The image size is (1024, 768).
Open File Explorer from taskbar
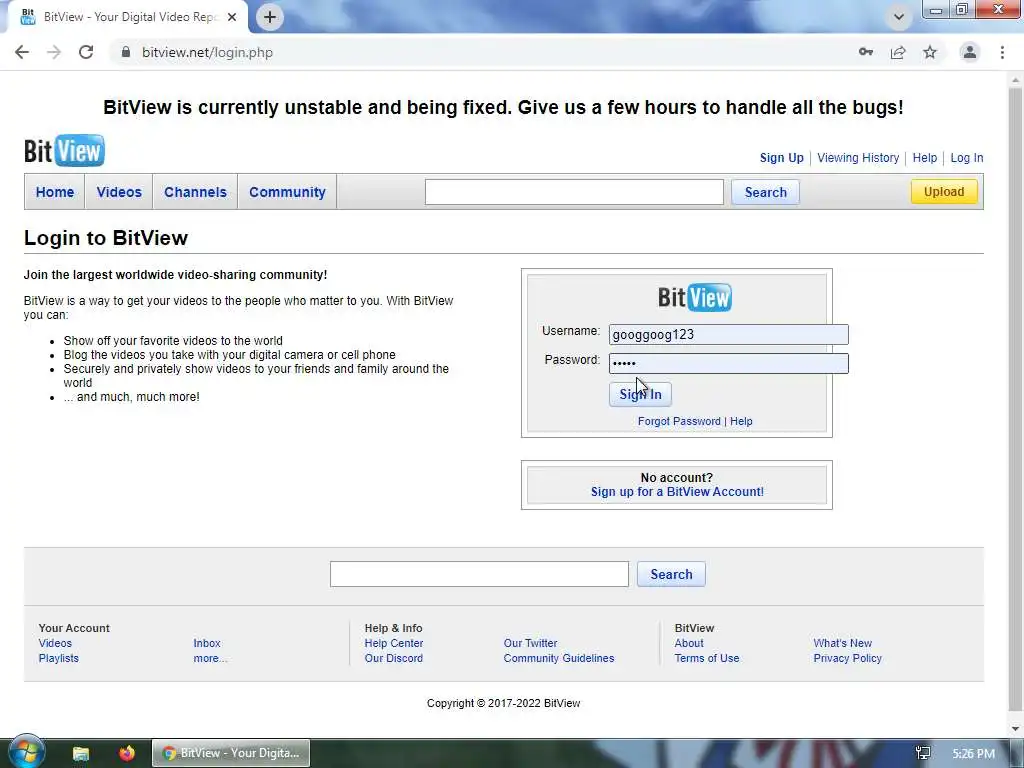[x=80, y=753]
